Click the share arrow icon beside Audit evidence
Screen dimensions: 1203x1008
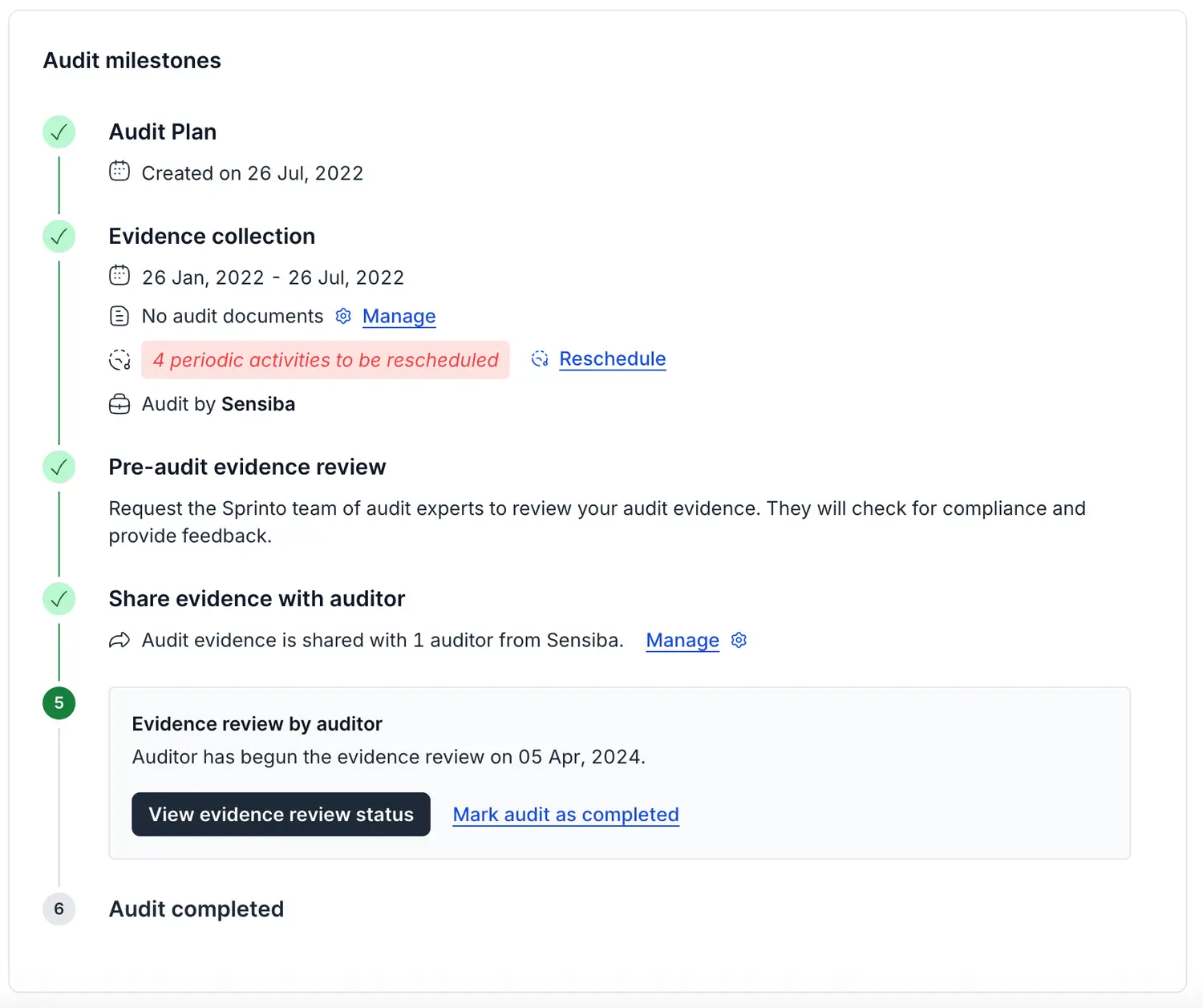[x=119, y=640]
